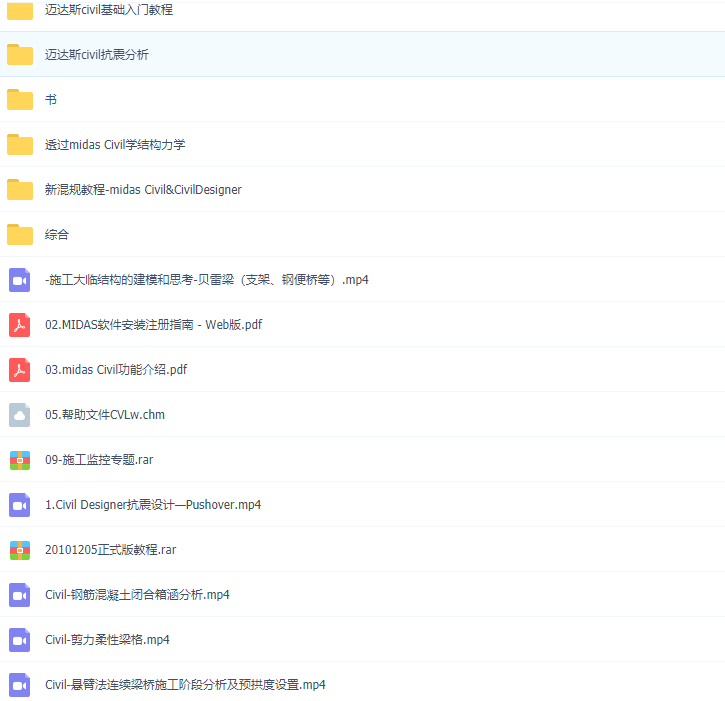Click the 综合 folder icon

tap(20, 234)
